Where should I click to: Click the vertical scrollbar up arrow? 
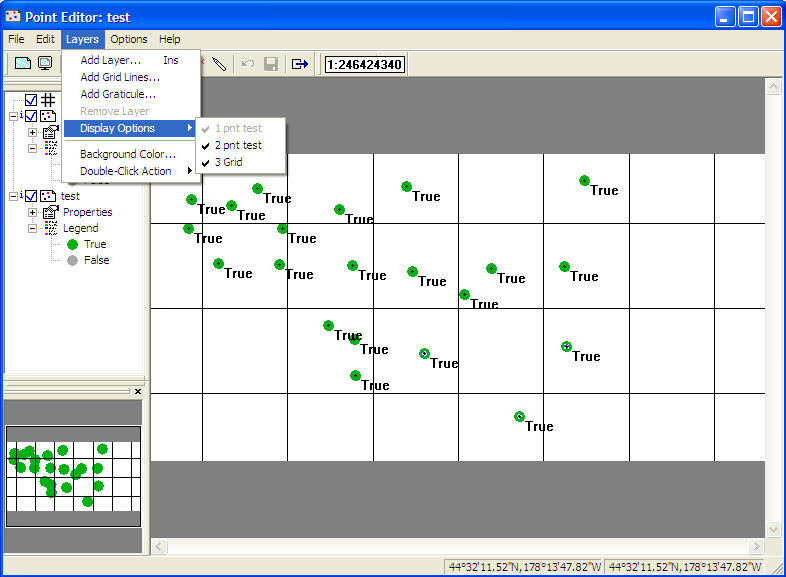(x=773, y=87)
